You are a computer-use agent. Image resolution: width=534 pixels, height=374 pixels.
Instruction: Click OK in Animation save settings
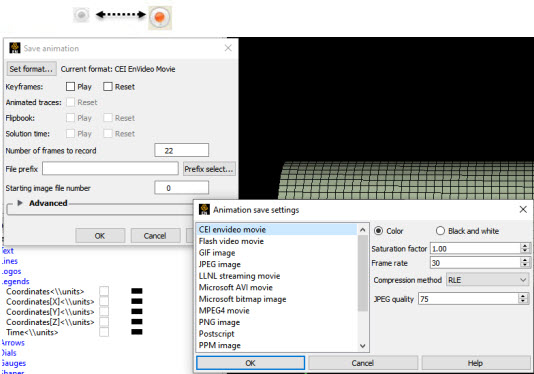pos(250,363)
